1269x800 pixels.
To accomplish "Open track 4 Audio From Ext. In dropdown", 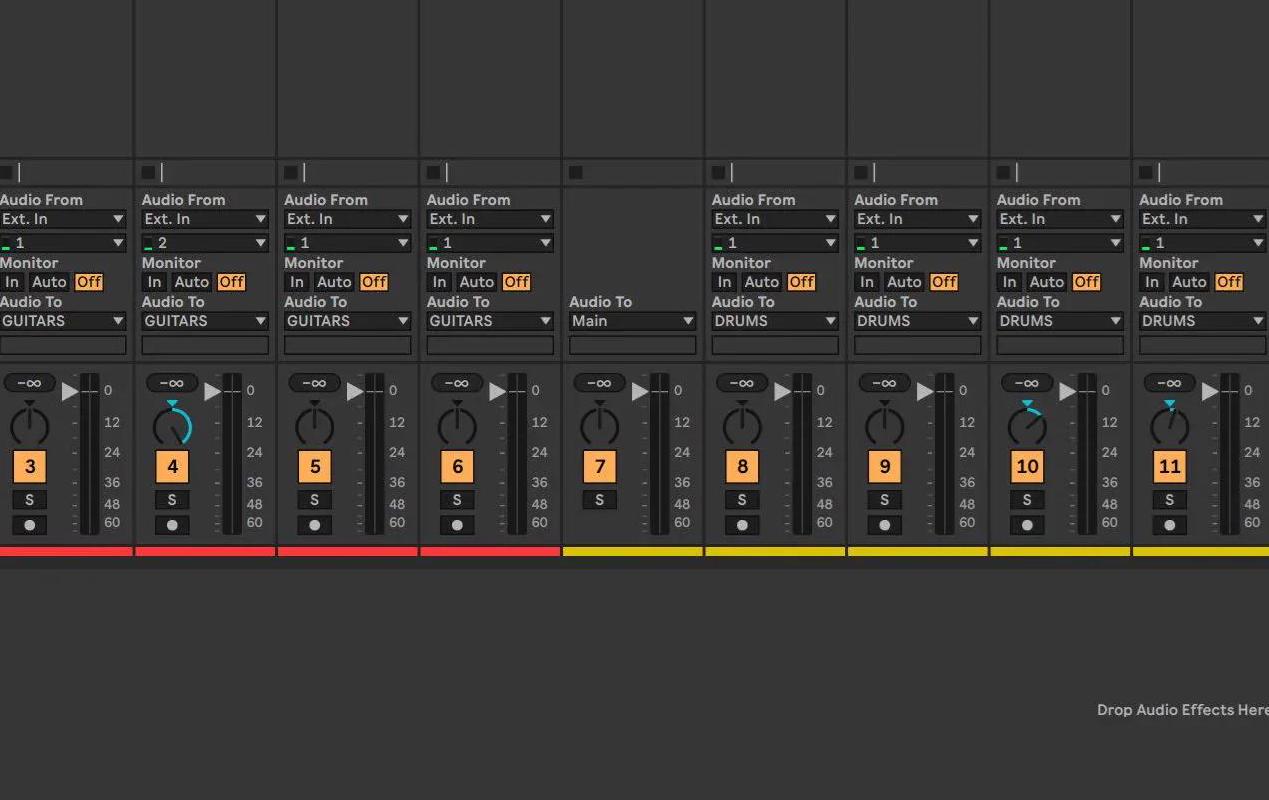I will click(x=205, y=219).
